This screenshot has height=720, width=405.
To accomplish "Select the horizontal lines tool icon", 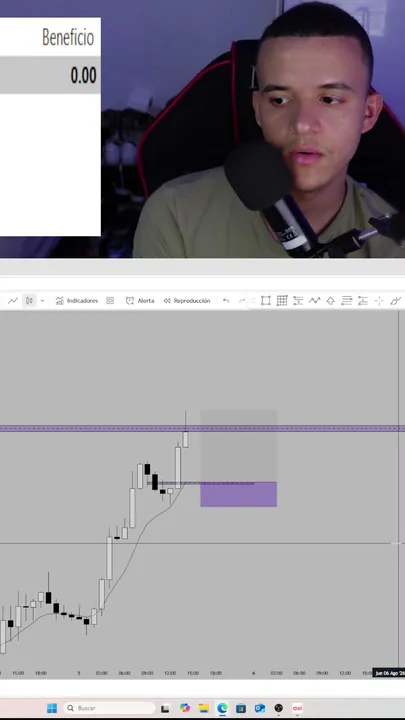I will (x=347, y=301).
